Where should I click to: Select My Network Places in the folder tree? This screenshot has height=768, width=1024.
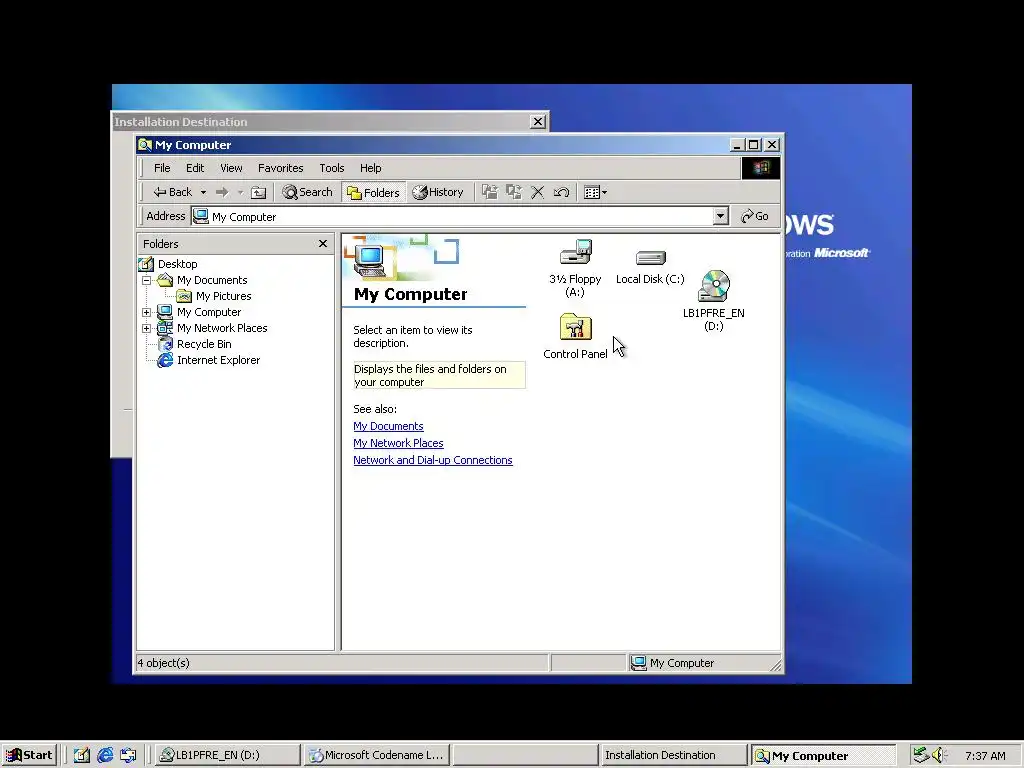point(222,328)
